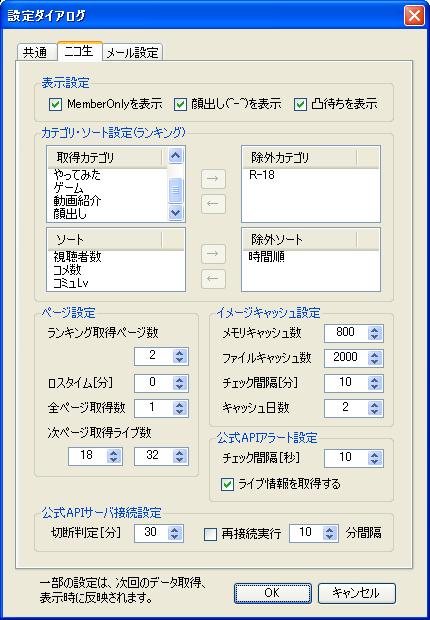Viewport: 430px width, 620px height.
Task: Click left arrow button between category lists
Action: (x=213, y=204)
